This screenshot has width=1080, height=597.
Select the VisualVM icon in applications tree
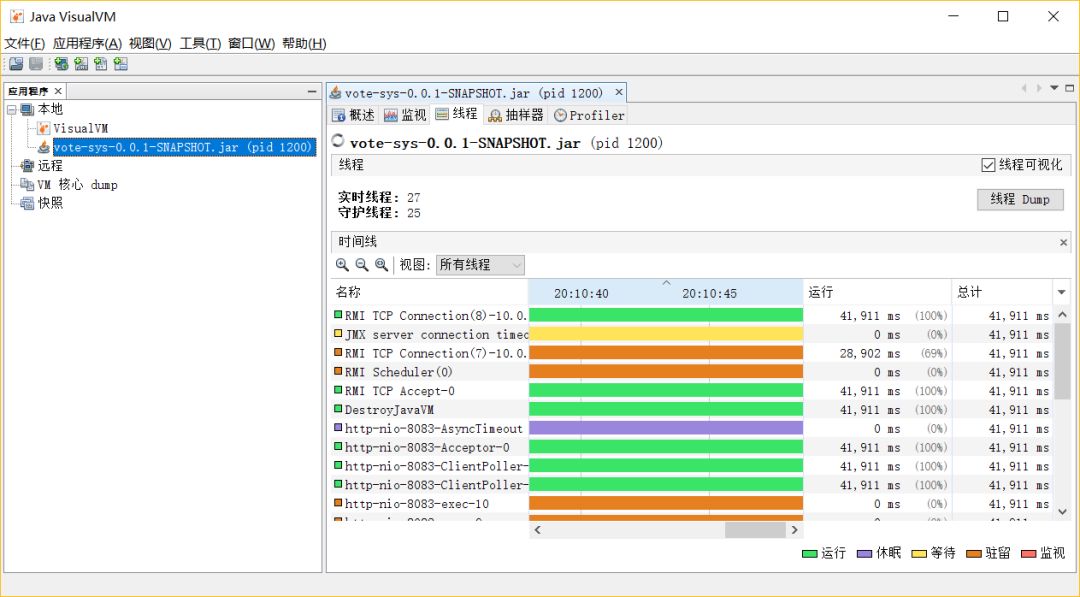pyautogui.click(x=43, y=128)
